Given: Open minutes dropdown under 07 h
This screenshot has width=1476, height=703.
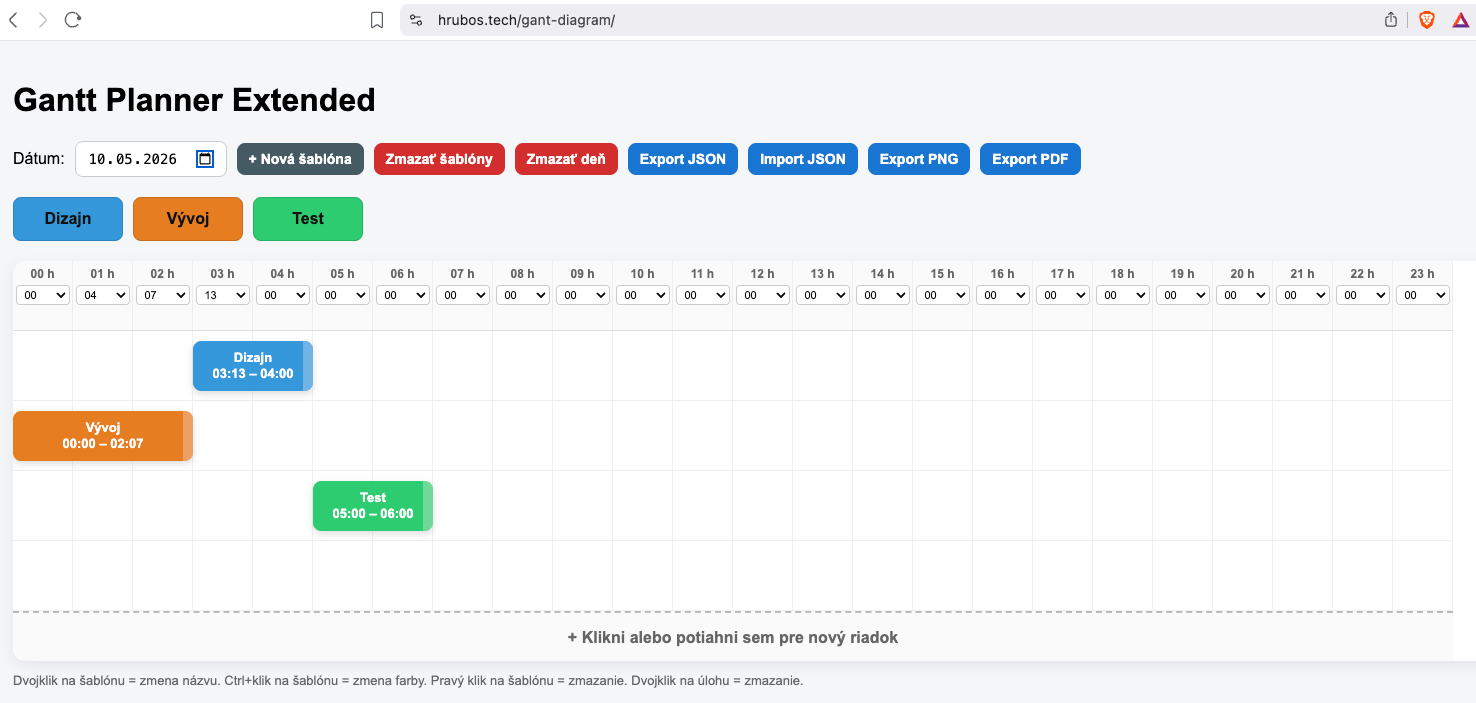Looking at the screenshot, I should 463,295.
